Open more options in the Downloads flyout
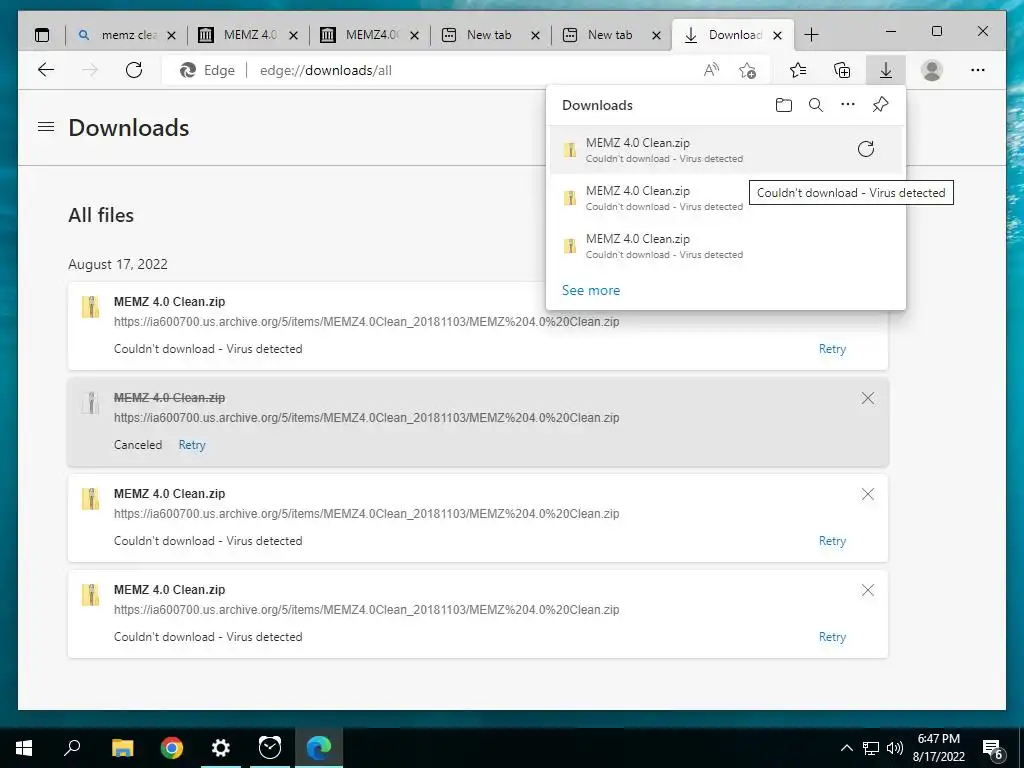This screenshot has width=1024, height=768. tap(848, 104)
